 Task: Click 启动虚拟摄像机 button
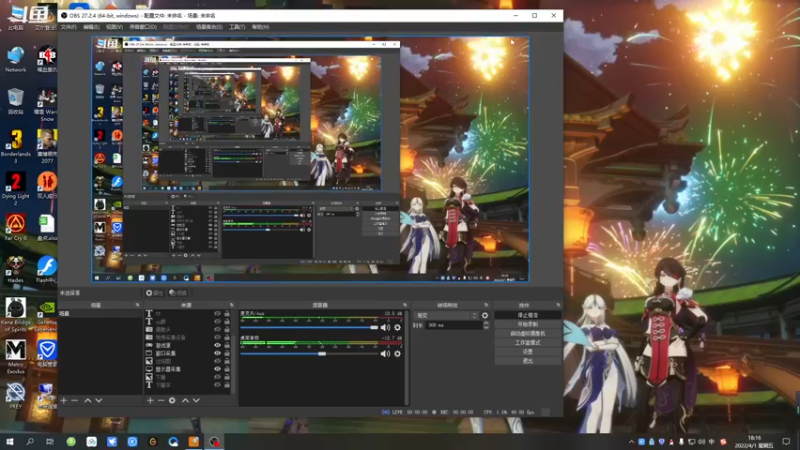528,334
